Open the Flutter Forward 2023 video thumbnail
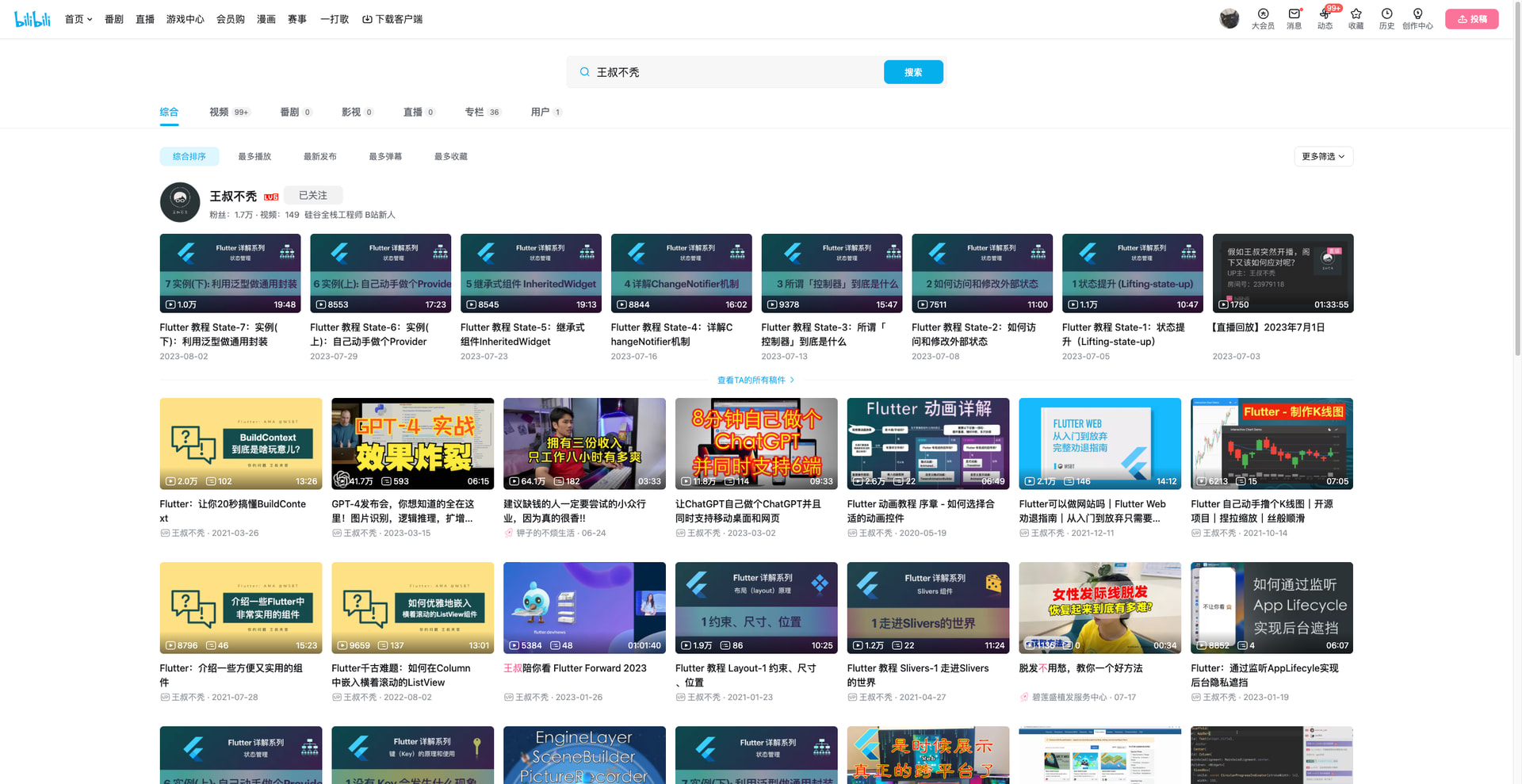 point(585,608)
